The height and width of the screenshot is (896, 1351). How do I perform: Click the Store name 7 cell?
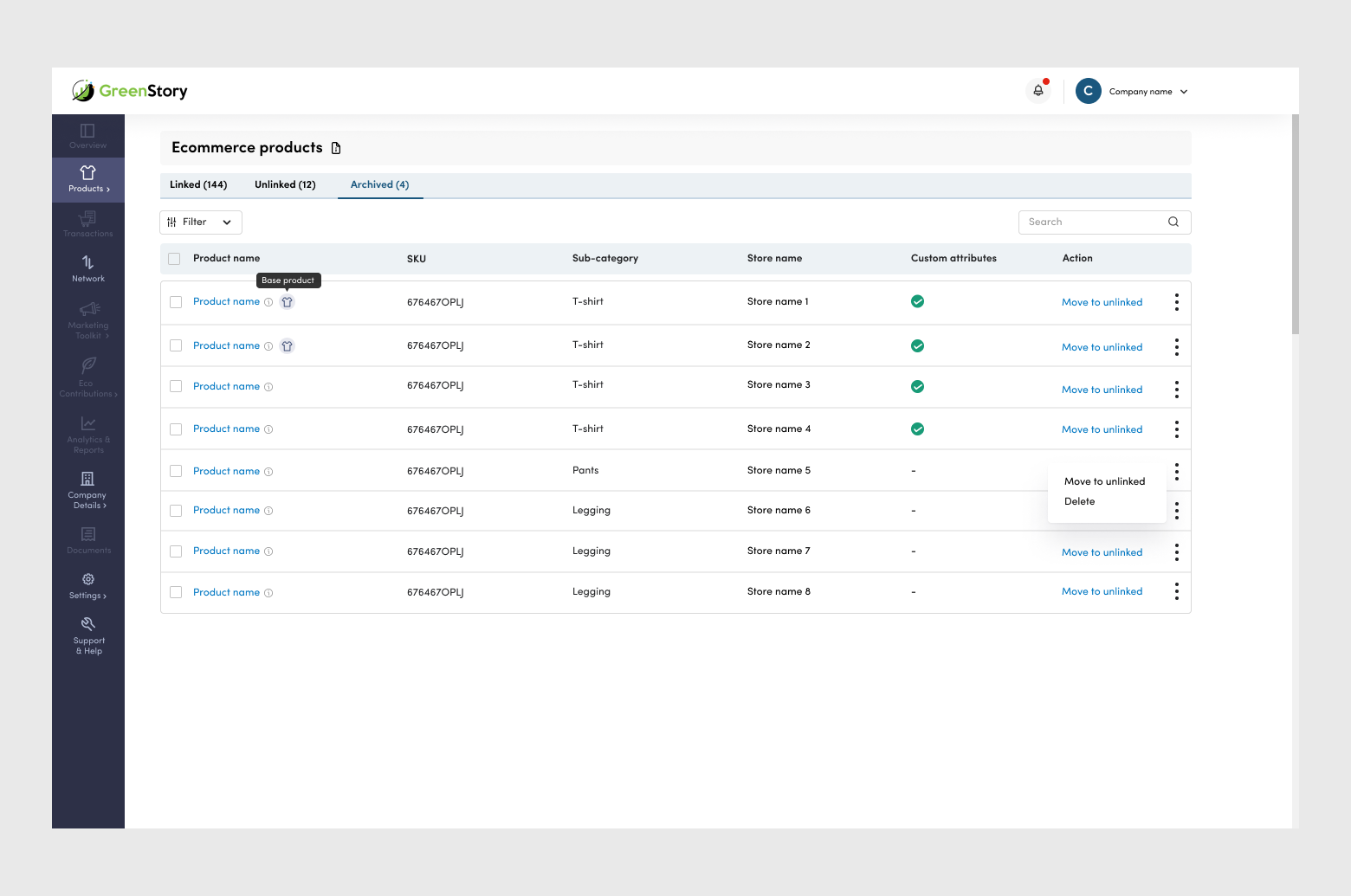pyautogui.click(x=779, y=551)
